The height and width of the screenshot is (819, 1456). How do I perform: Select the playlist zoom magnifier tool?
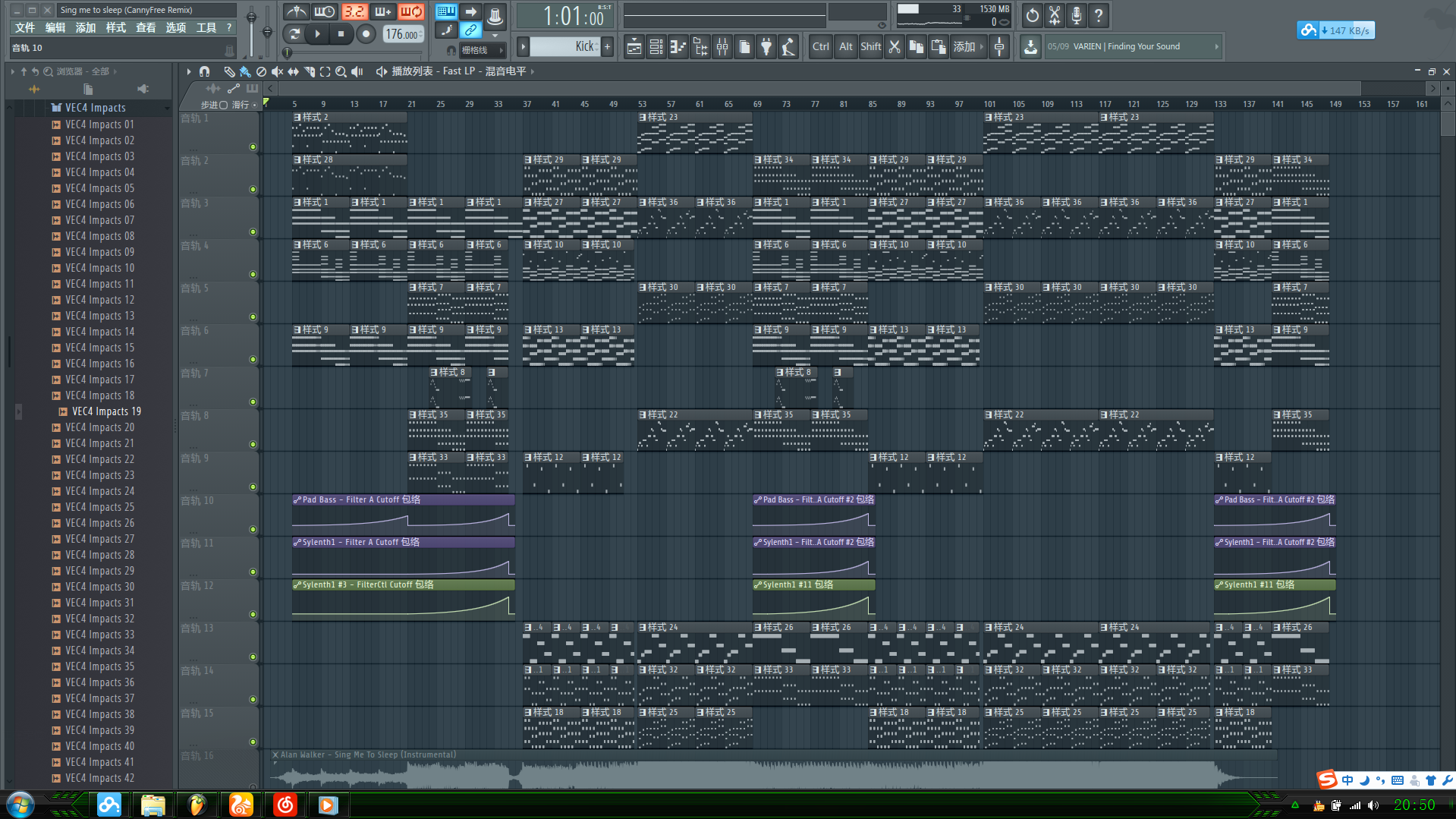click(x=341, y=71)
